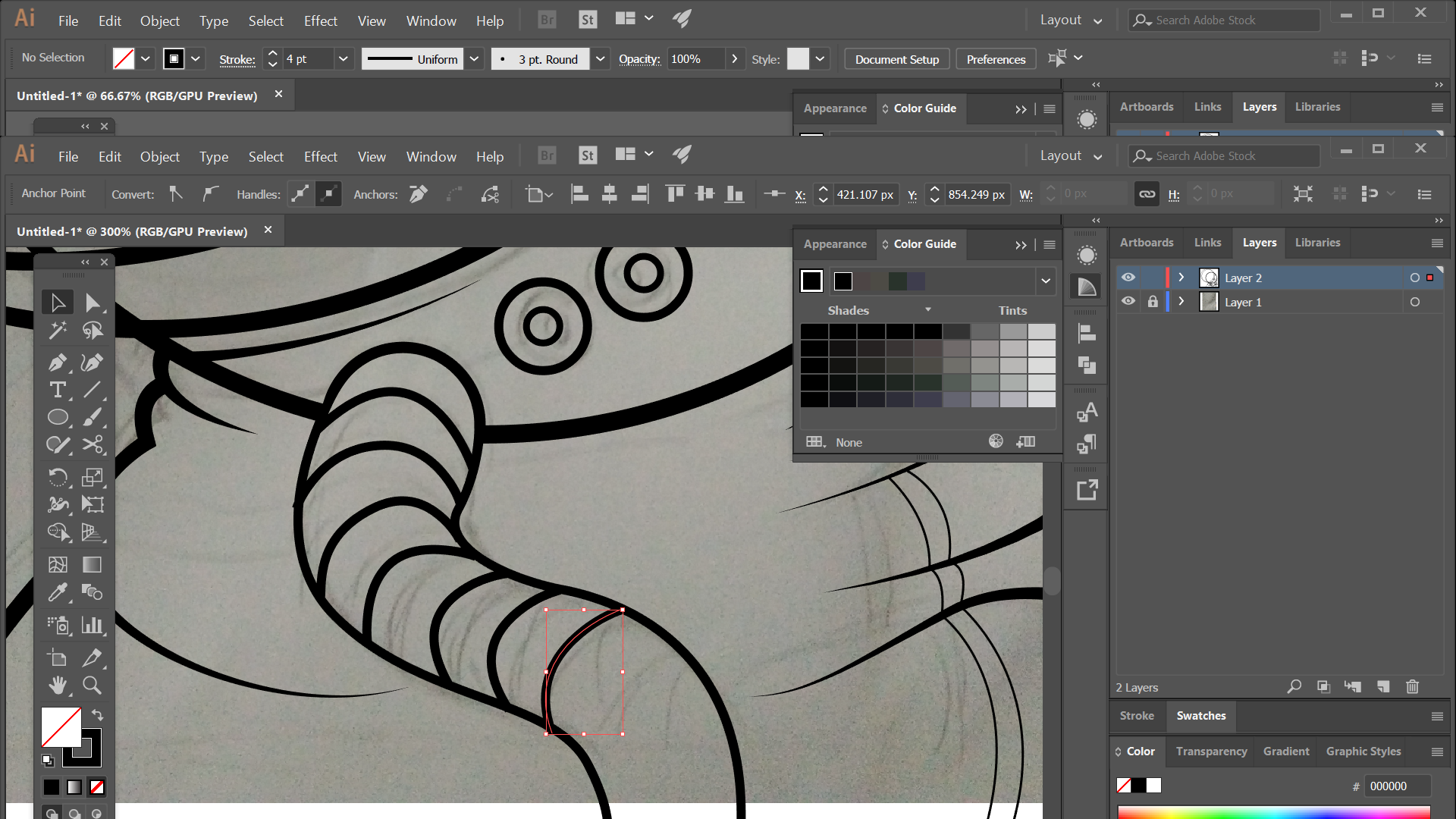Choose the Column Graph tool
This screenshot has height=819, width=1456.
93,625
